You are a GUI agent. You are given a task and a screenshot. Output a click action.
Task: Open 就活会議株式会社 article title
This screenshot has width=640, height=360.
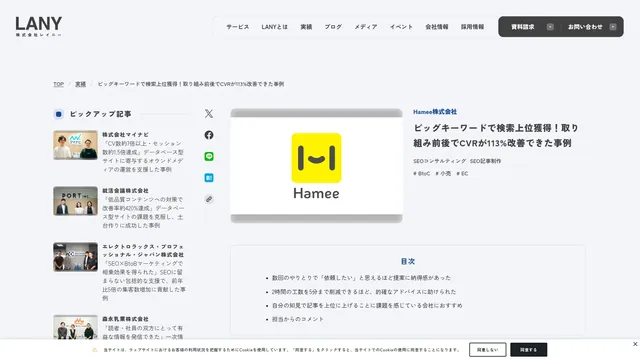(125, 191)
